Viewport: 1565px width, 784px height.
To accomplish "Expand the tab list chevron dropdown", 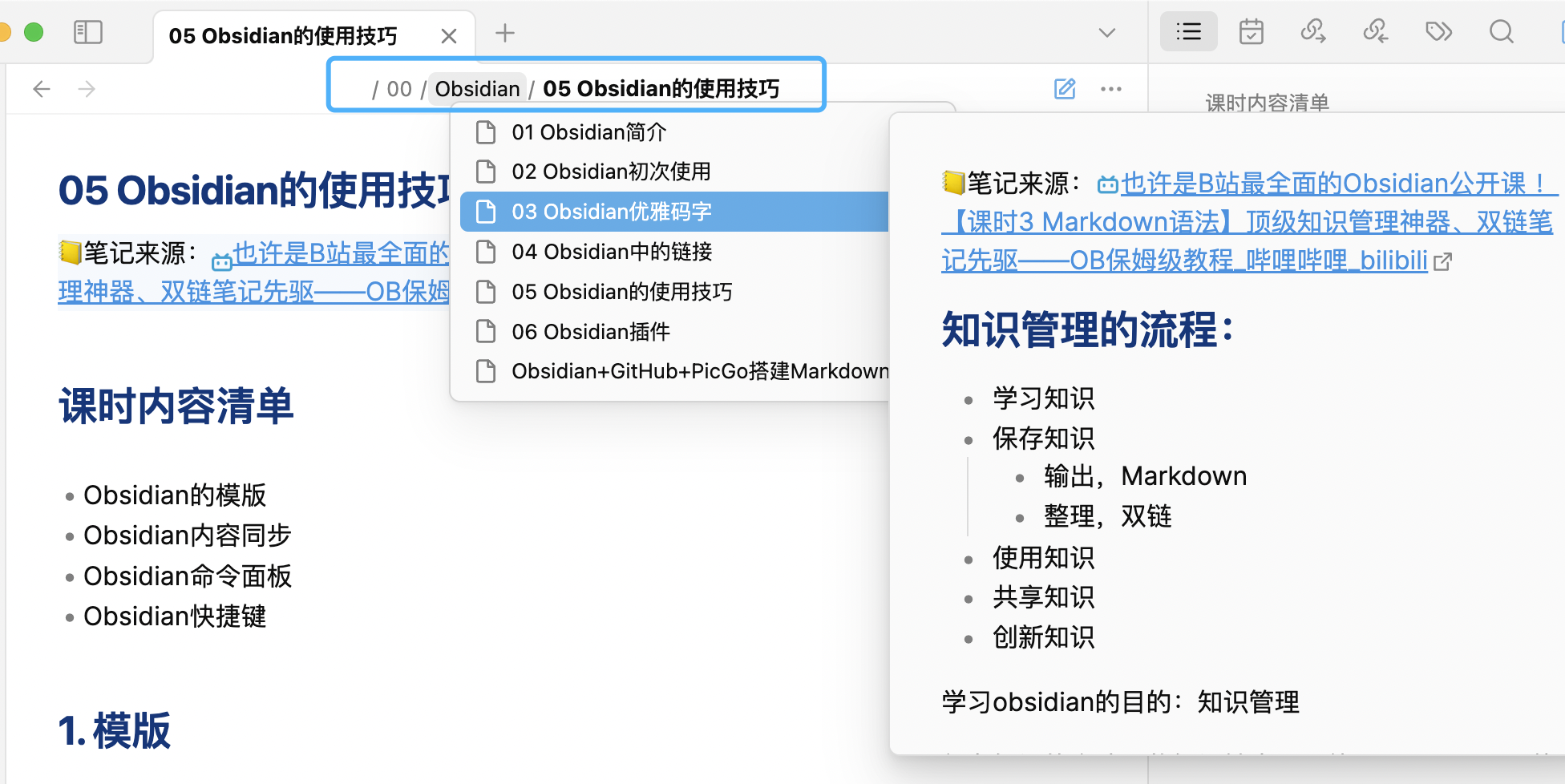I will tap(1107, 33).
